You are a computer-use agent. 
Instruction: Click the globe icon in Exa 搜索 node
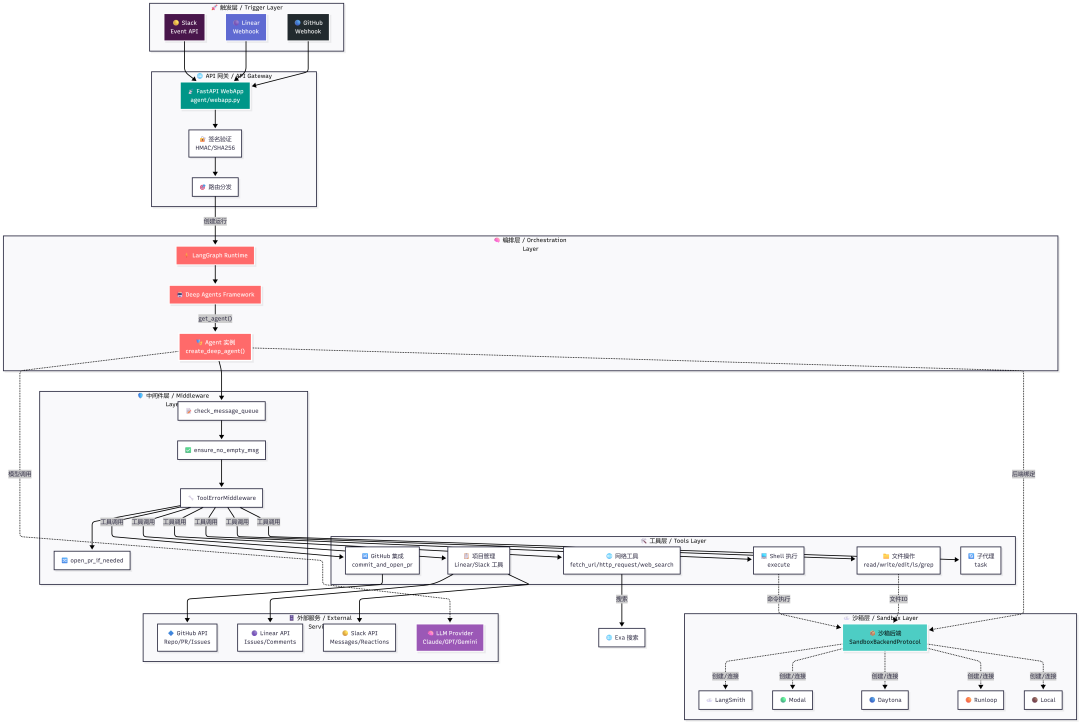tap(609, 638)
